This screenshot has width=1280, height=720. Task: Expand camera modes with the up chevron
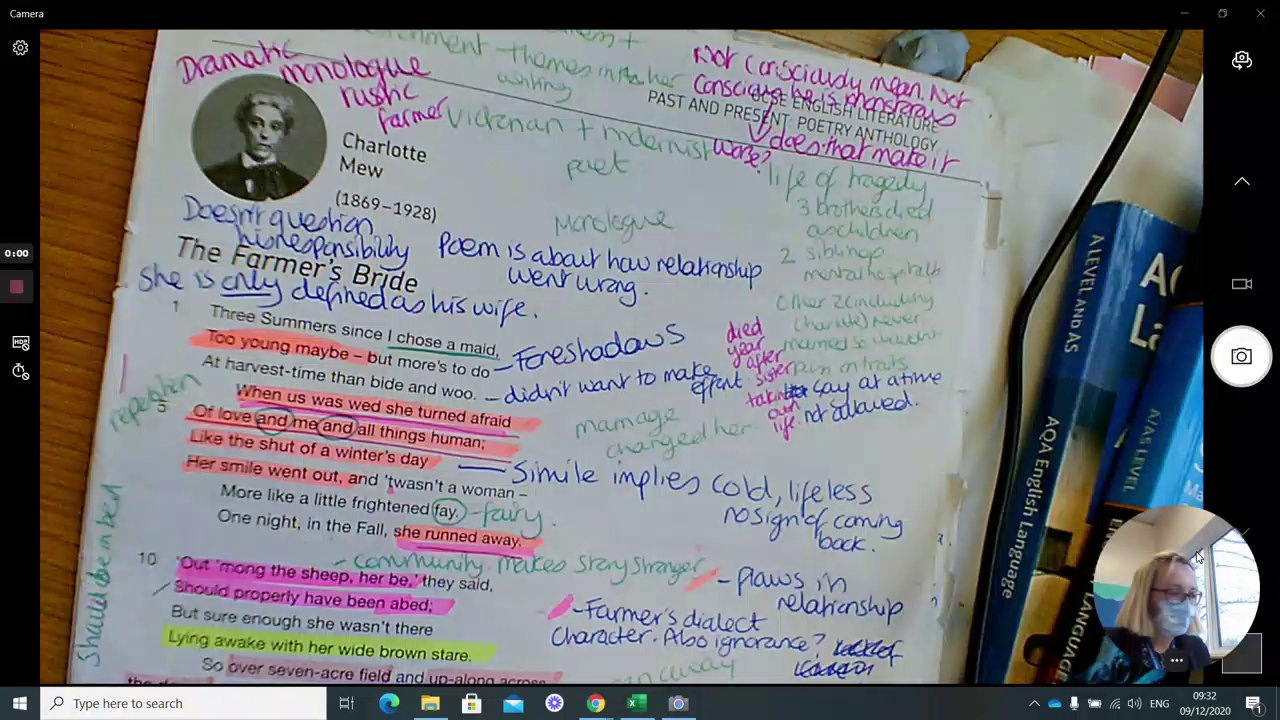(x=1241, y=181)
